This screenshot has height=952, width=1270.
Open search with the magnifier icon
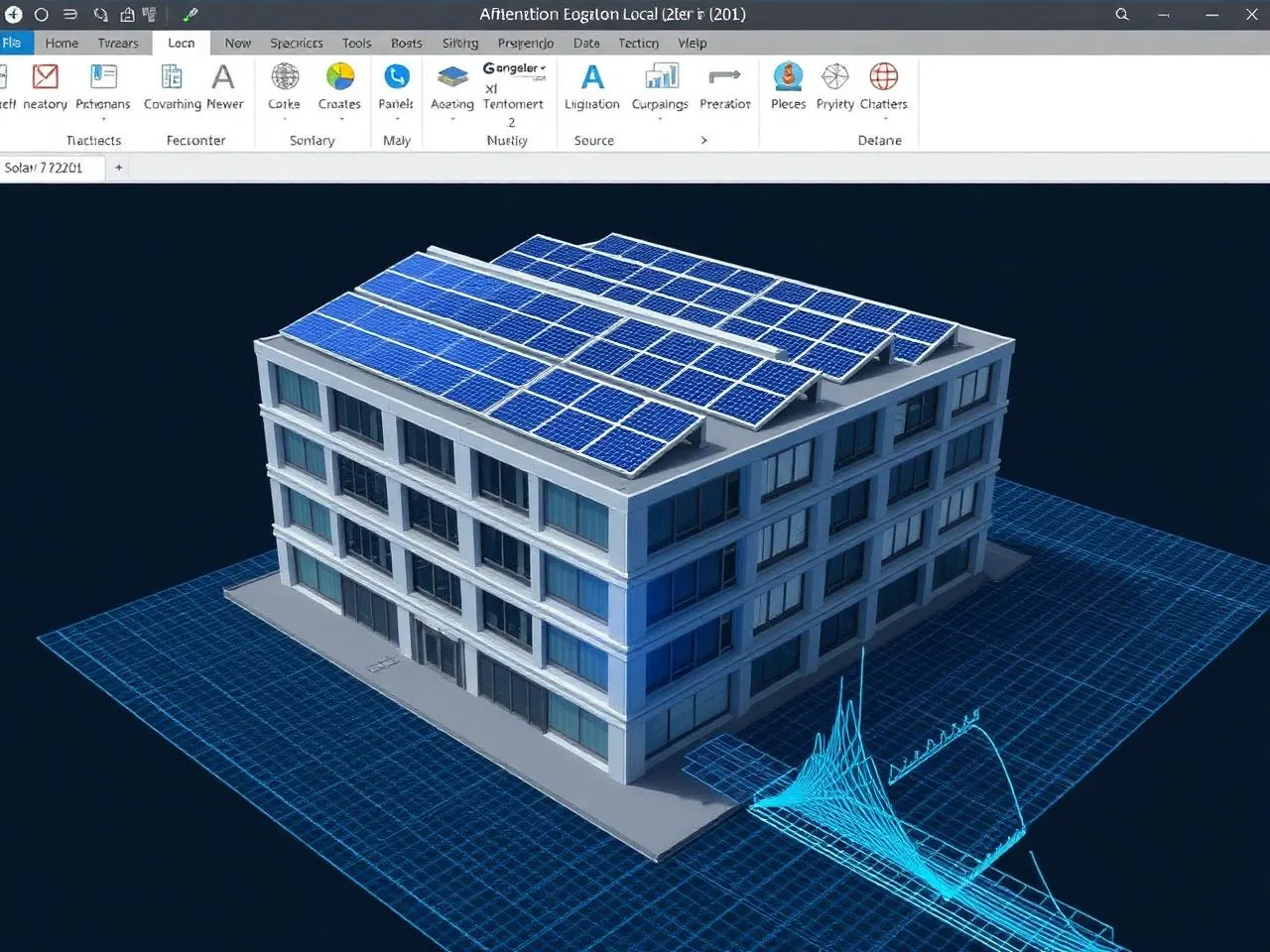coord(1122,14)
